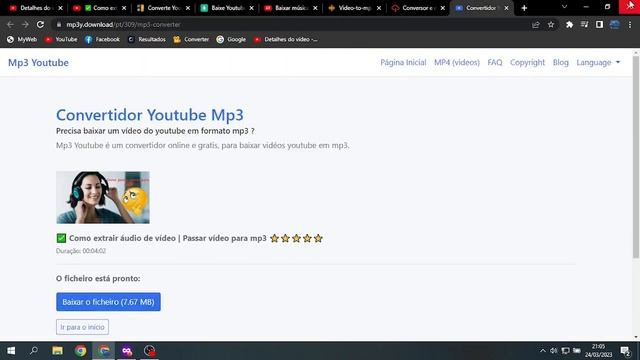
Task: Open the taskbar clock and date
Action: coord(599,351)
